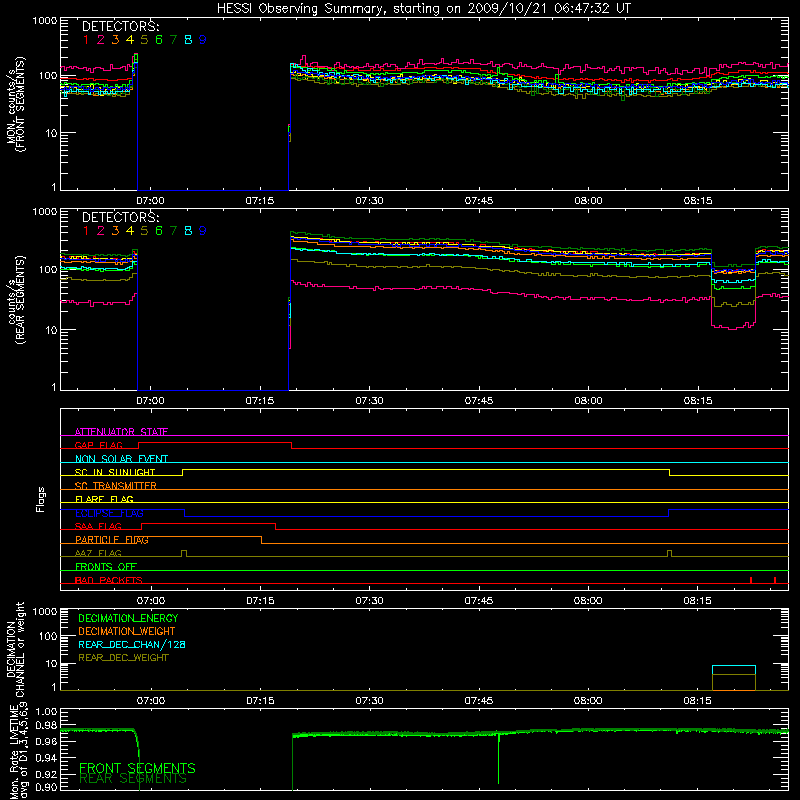
Task: Click the bright green FRONT SEGMENTS livetime label
Action: (137, 768)
